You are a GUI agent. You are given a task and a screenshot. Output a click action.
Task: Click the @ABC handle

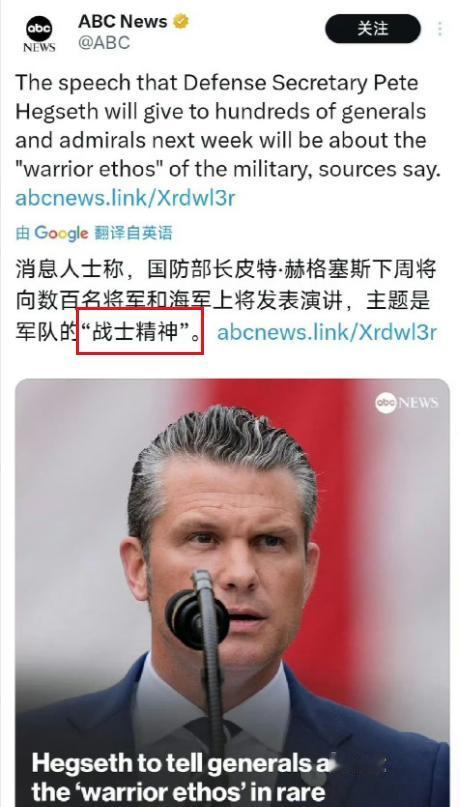104,43
